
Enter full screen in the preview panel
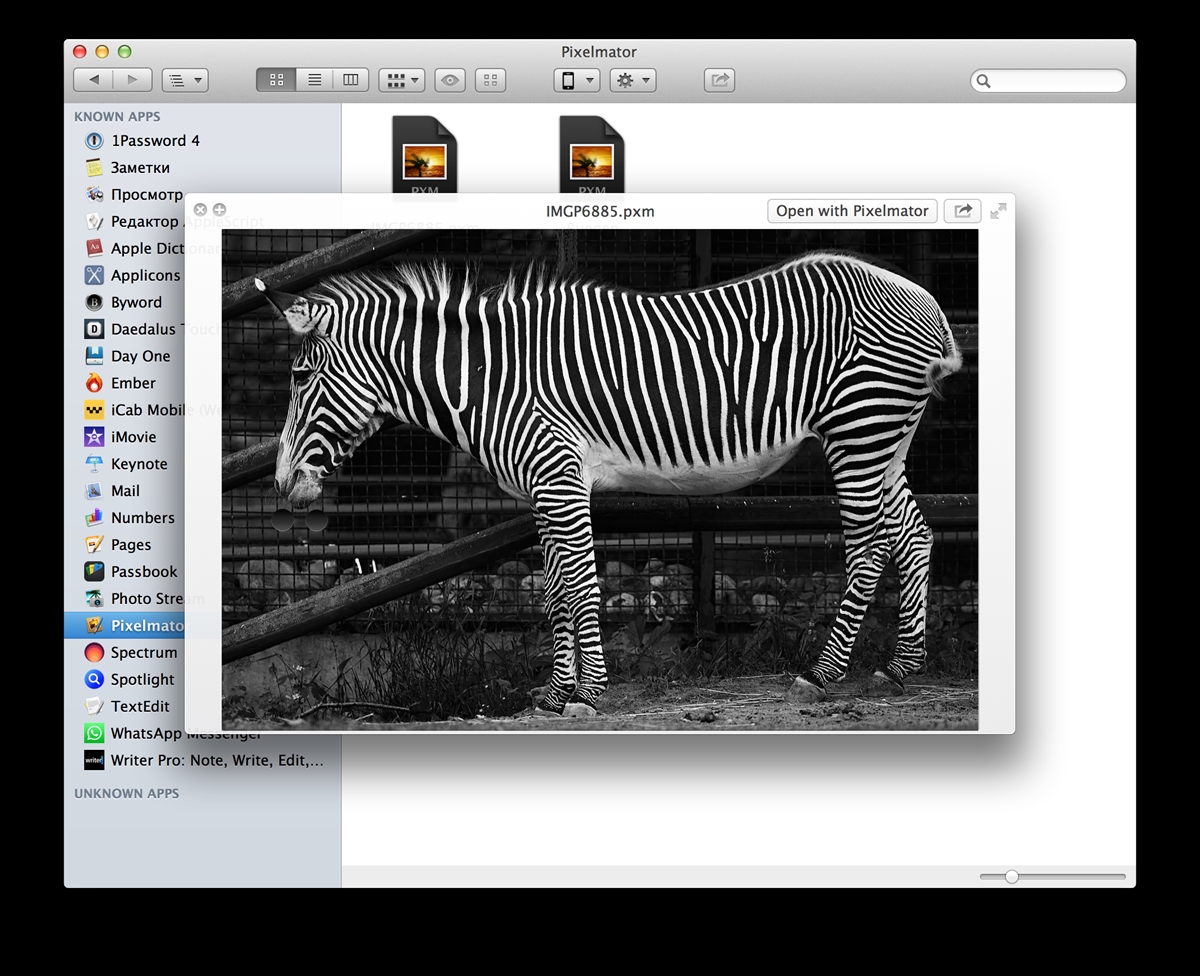(x=998, y=211)
